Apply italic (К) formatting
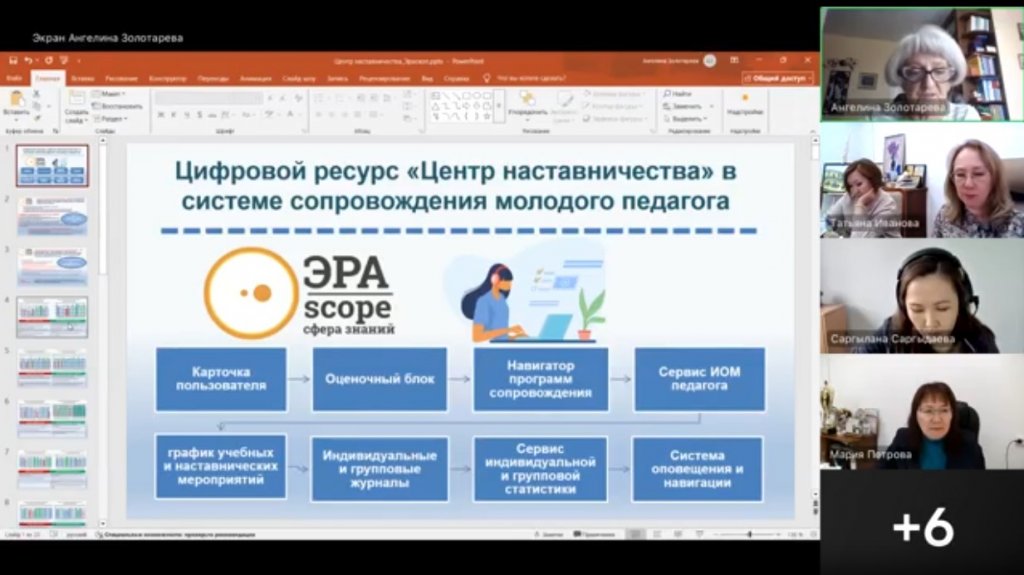The width and height of the screenshot is (1024, 575). [x=174, y=116]
